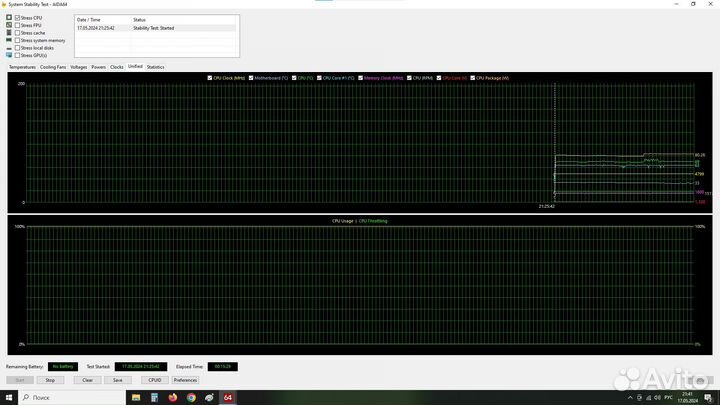Open the Clocks tab
Image resolution: width=720 pixels, height=405 pixels.
tap(117, 67)
